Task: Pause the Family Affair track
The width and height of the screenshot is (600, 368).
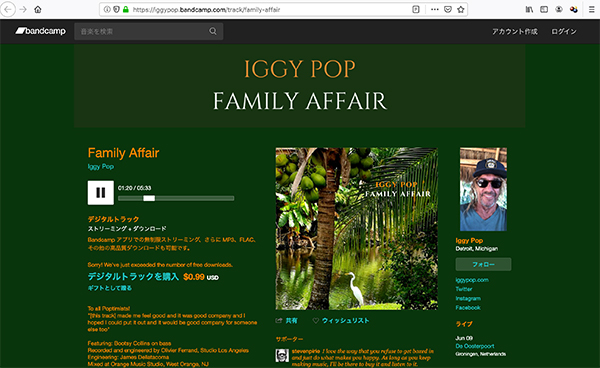Action: click(101, 192)
